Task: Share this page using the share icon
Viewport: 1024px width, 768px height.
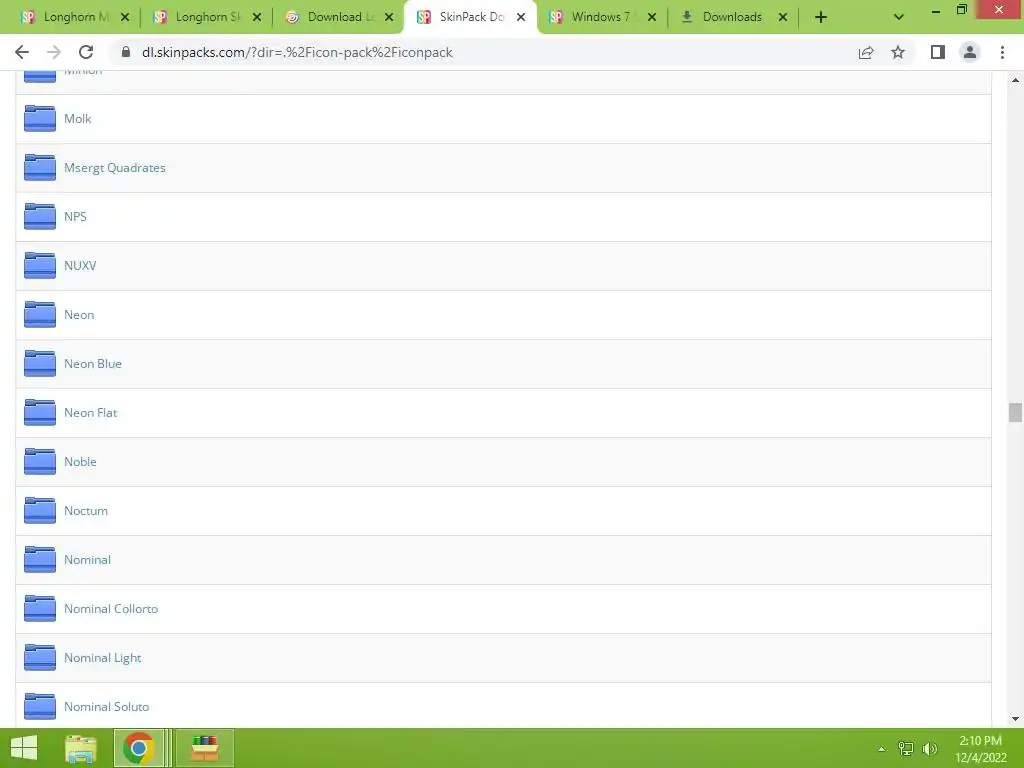Action: [x=866, y=52]
